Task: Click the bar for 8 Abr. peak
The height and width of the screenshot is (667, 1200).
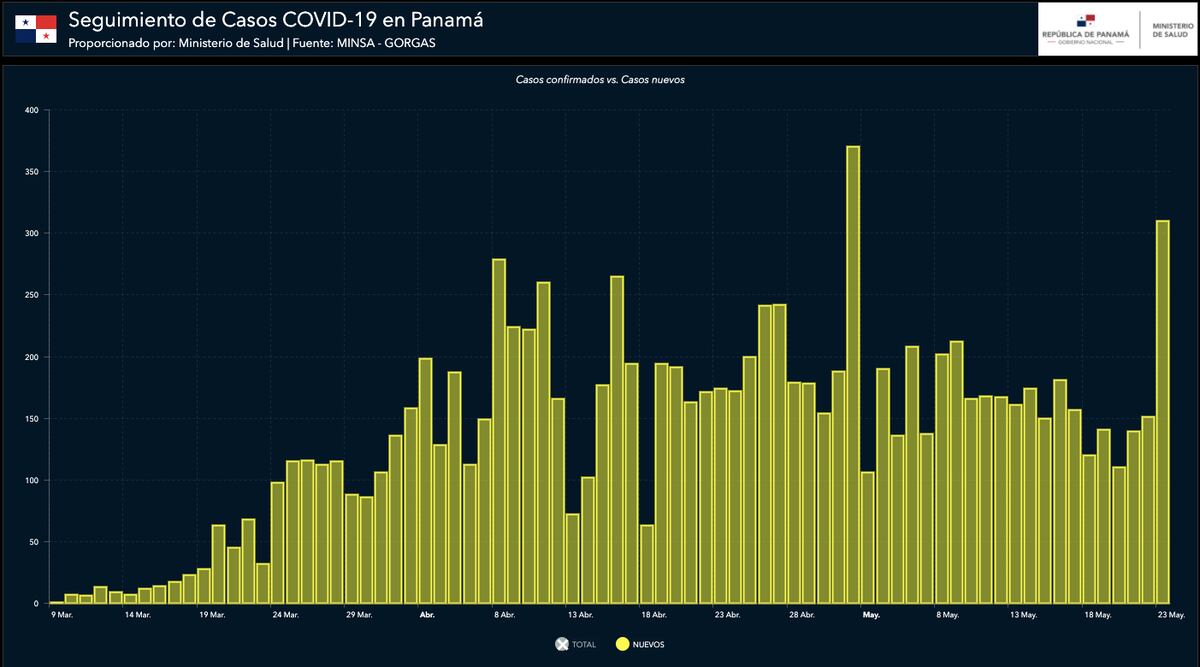Action: pos(499,430)
